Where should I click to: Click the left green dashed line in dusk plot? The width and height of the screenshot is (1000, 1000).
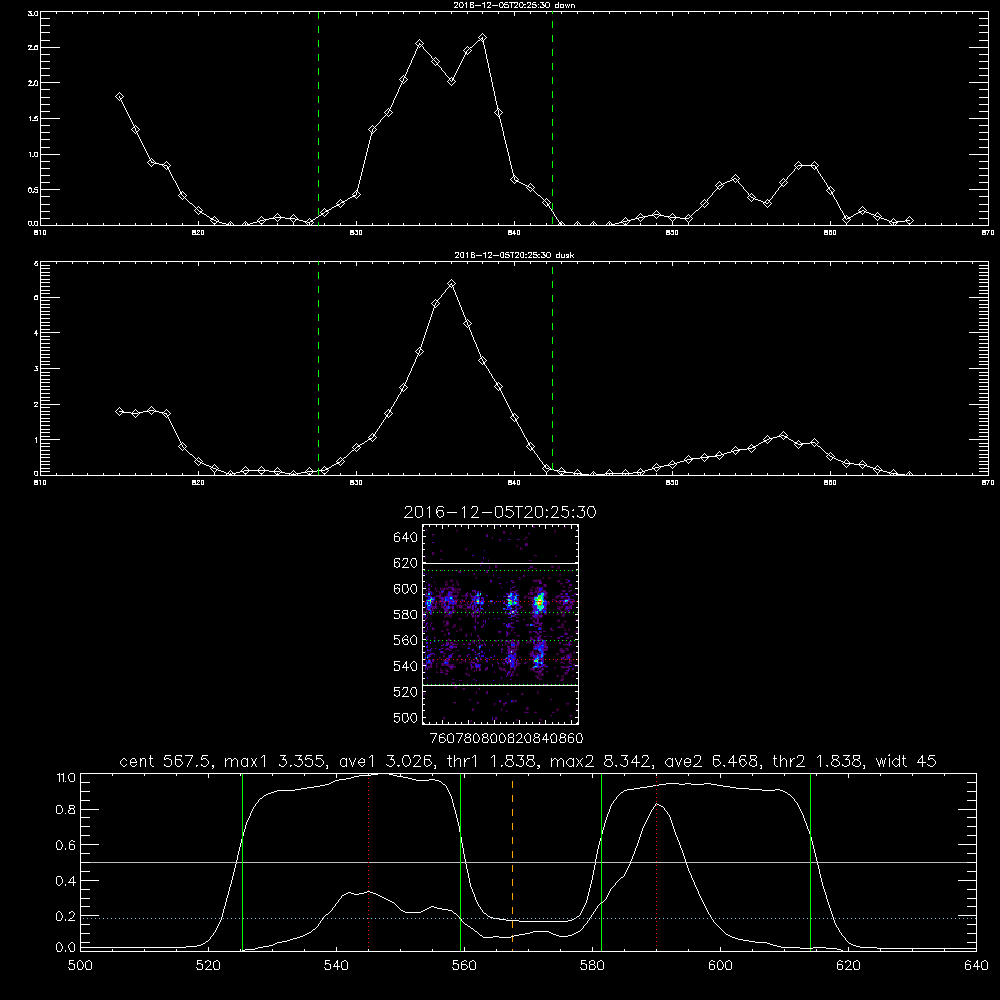pyautogui.click(x=318, y=369)
